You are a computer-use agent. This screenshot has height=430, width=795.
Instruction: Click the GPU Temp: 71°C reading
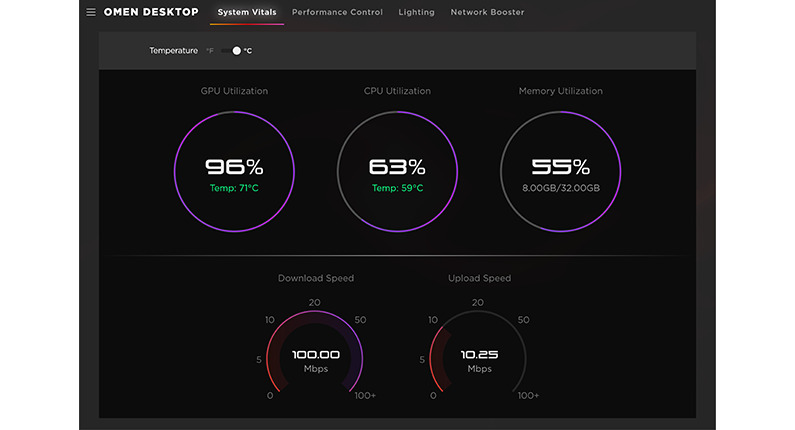coord(234,188)
